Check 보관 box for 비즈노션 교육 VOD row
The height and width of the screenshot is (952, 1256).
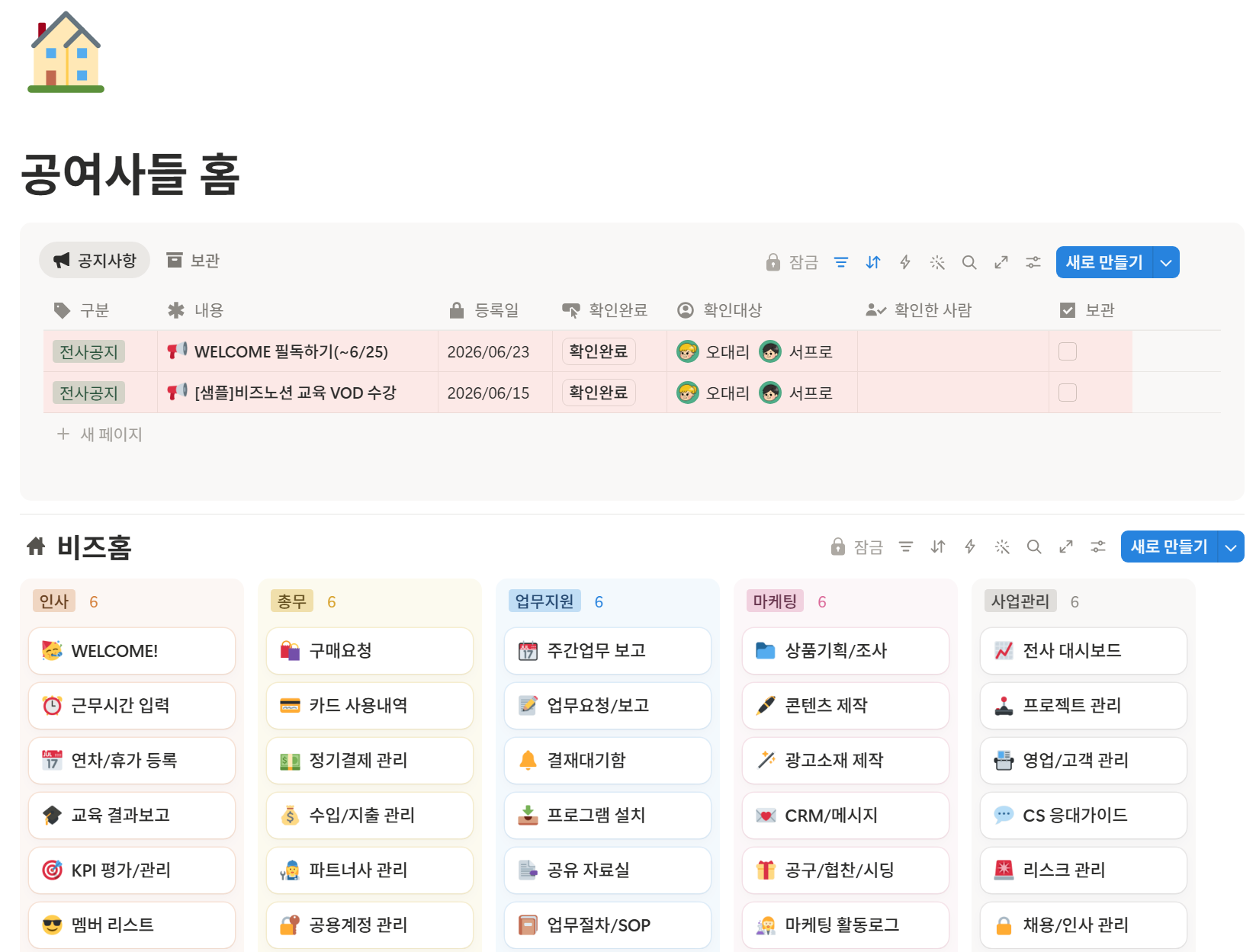click(1068, 393)
